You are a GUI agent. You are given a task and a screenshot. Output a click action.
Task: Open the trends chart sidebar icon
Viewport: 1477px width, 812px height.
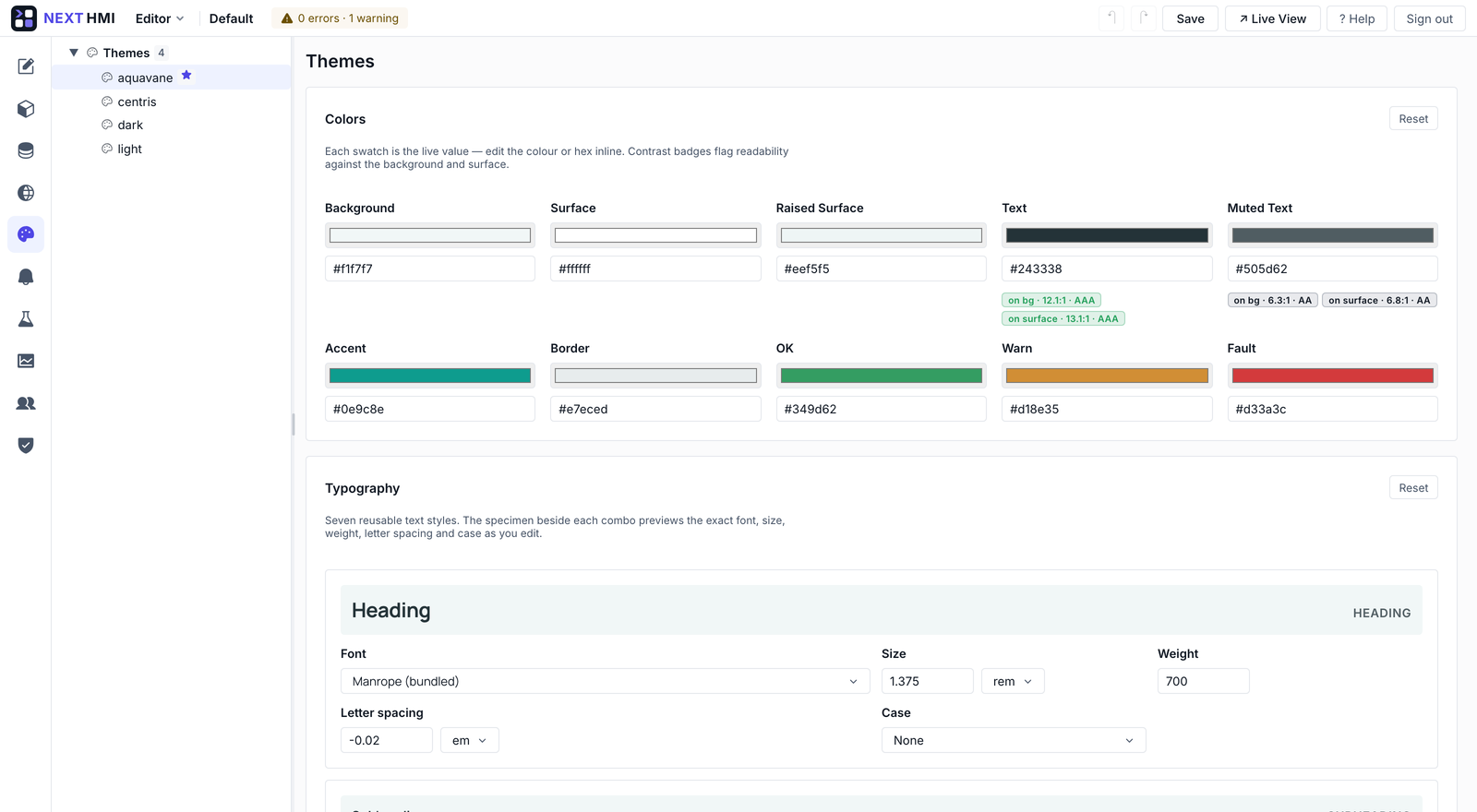26,361
